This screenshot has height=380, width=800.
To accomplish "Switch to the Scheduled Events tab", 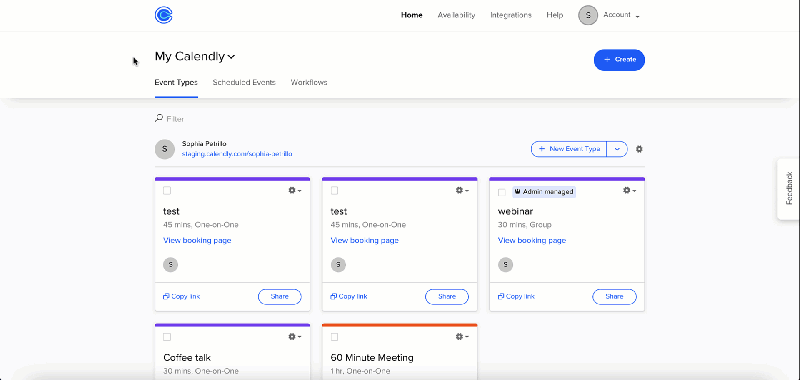I will pyautogui.click(x=244, y=82).
